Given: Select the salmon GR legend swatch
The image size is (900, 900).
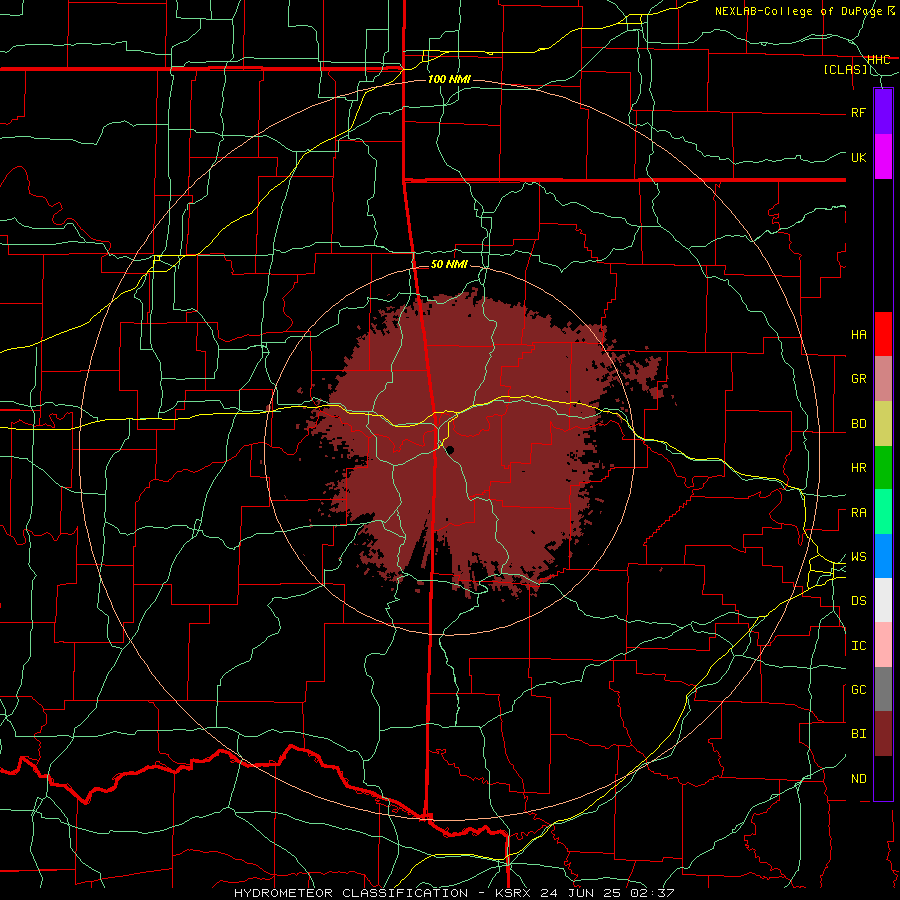Looking at the screenshot, I should coord(883,379).
